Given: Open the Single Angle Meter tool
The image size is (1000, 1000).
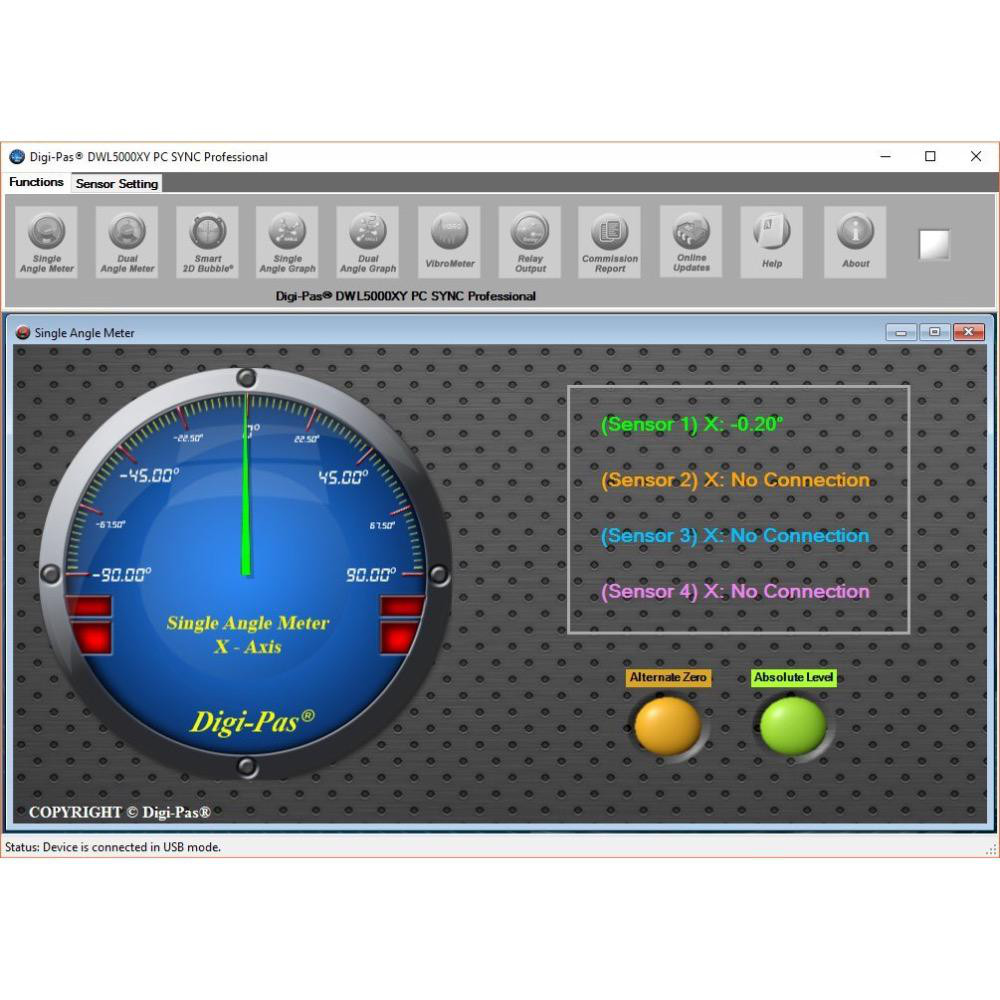Looking at the screenshot, I should [x=45, y=241].
